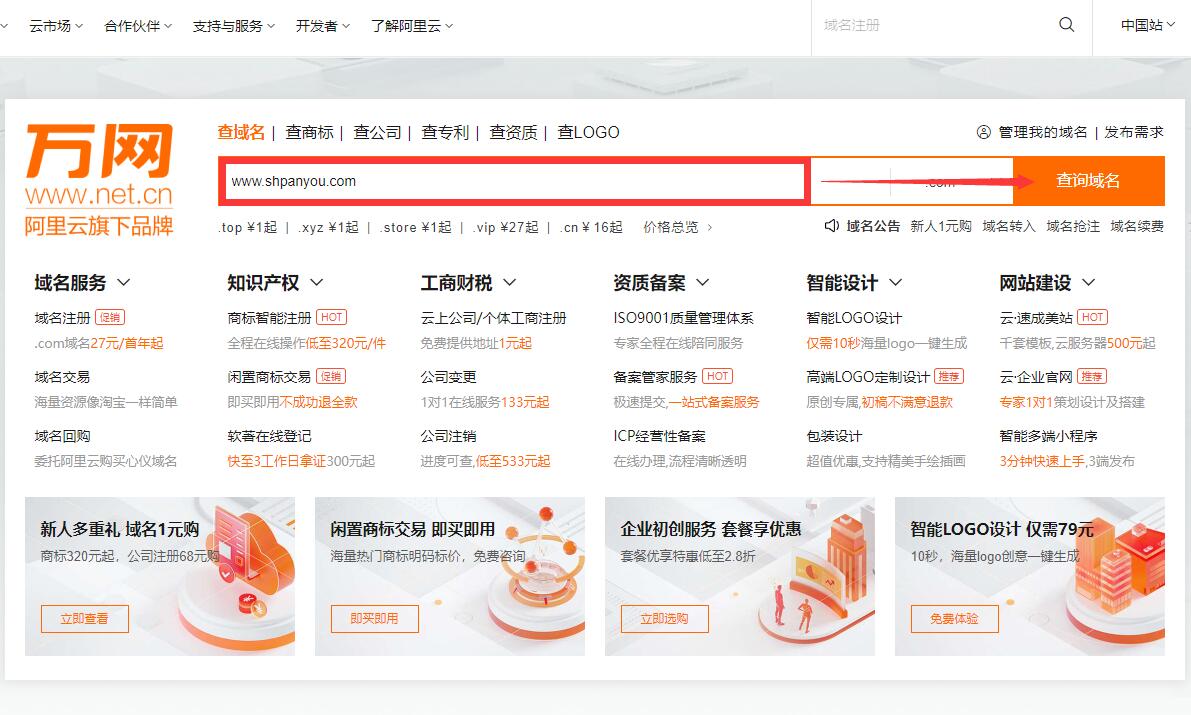Expand the 知识产权 category
Image resolution: width=1191 pixels, height=715 pixels.
click(x=275, y=283)
